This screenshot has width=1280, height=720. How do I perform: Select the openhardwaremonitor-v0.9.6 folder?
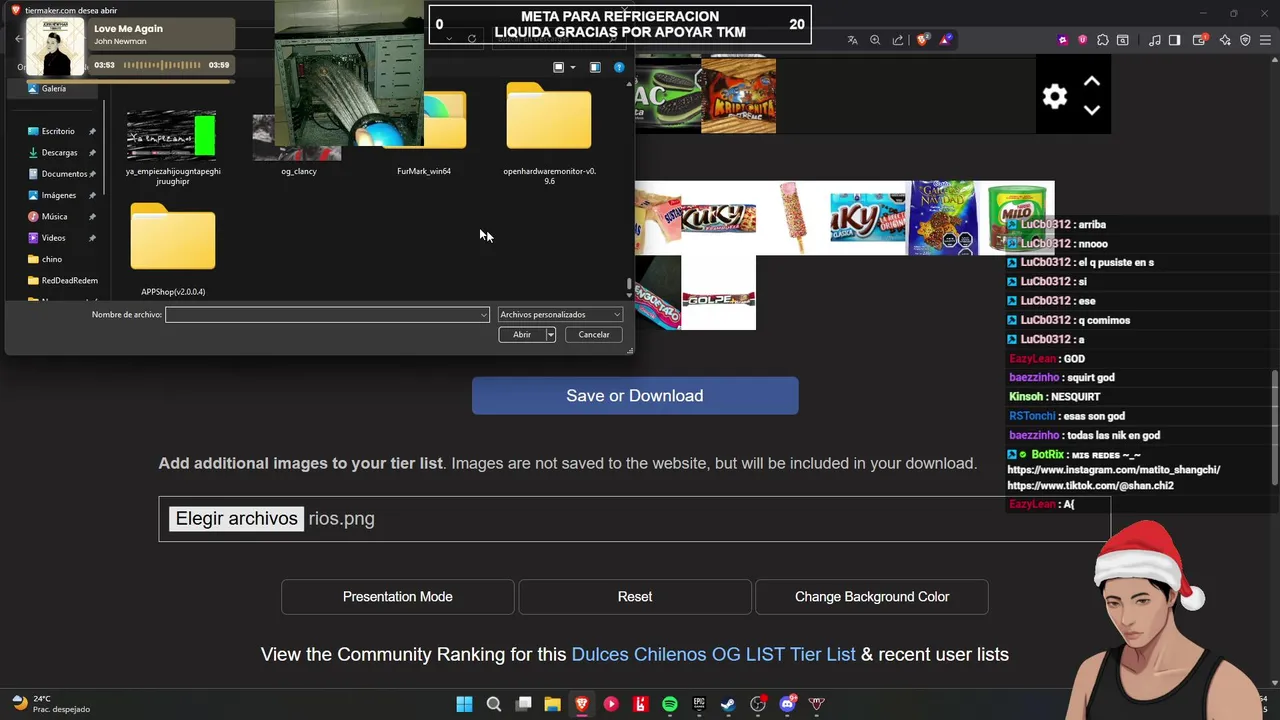[549, 133]
